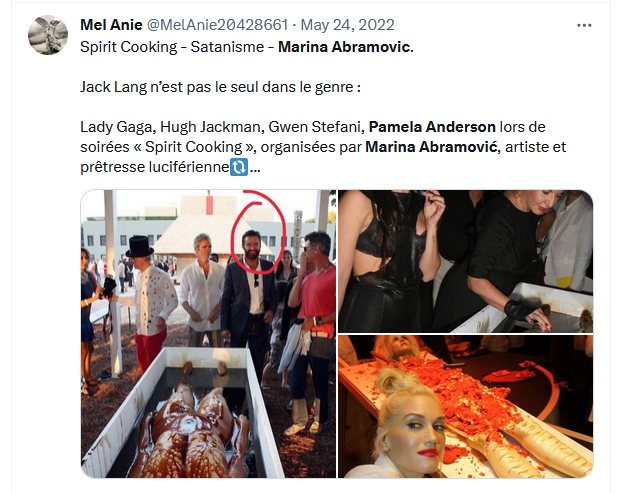The height and width of the screenshot is (493, 627).
Task: Click the "Spirit Cooking – Satanisme" text
Action: tap(172, 47)
